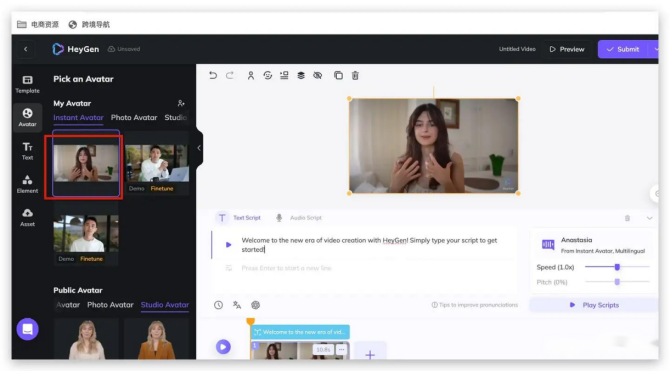Click the 'Press Enter to start a new line' field
Viewport: 670px width, 371px height.
286,268
